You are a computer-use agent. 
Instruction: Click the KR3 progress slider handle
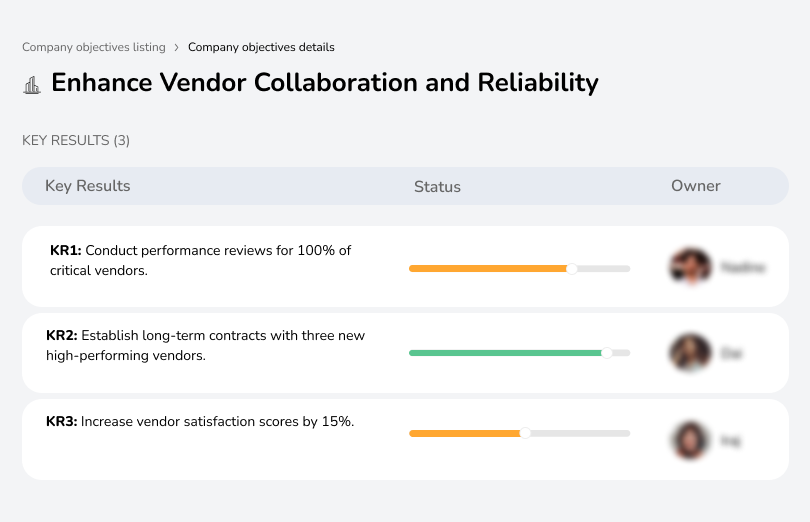tap(525, 433)
